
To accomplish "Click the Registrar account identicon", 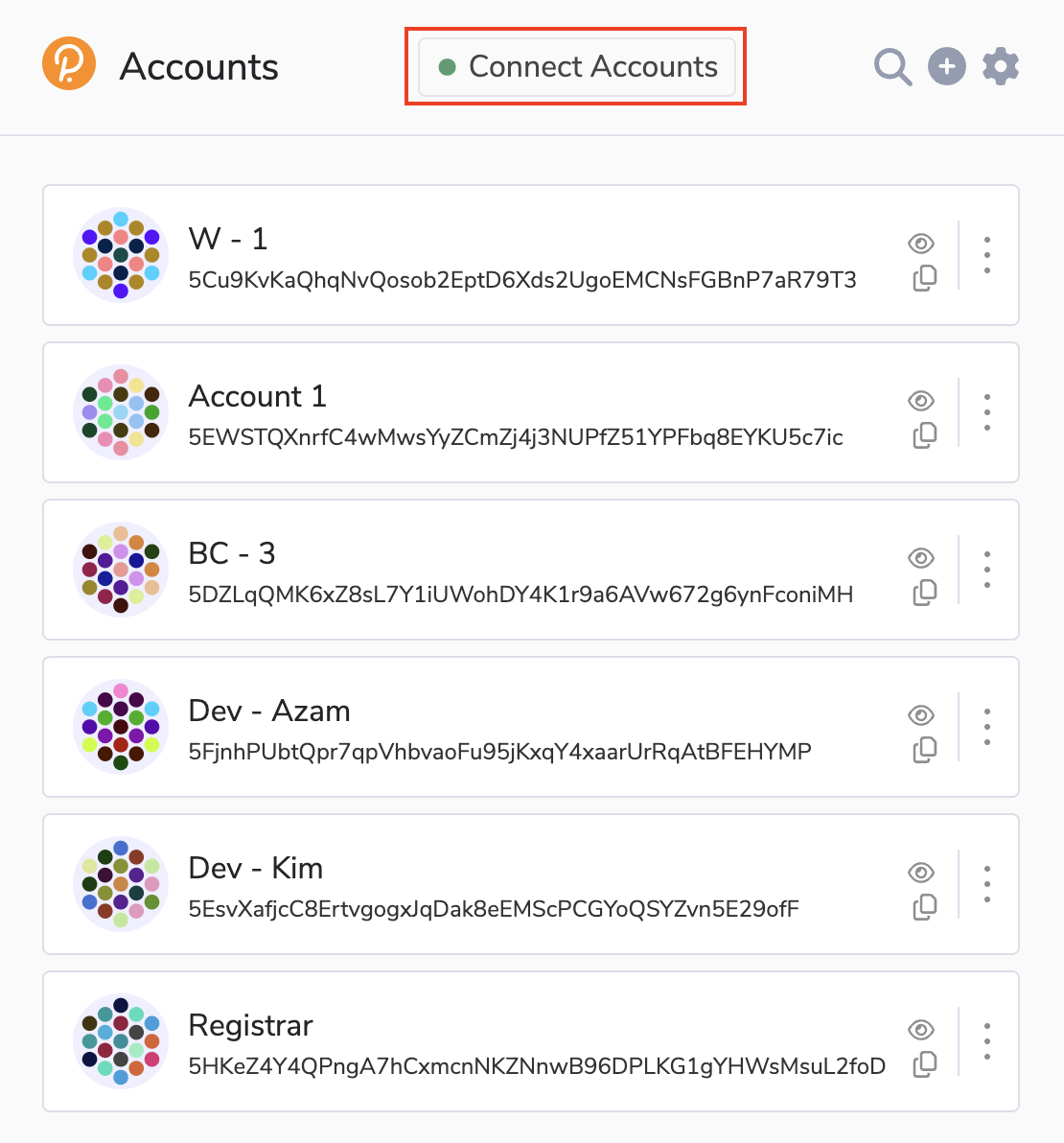I will (x=121, y=1041).
